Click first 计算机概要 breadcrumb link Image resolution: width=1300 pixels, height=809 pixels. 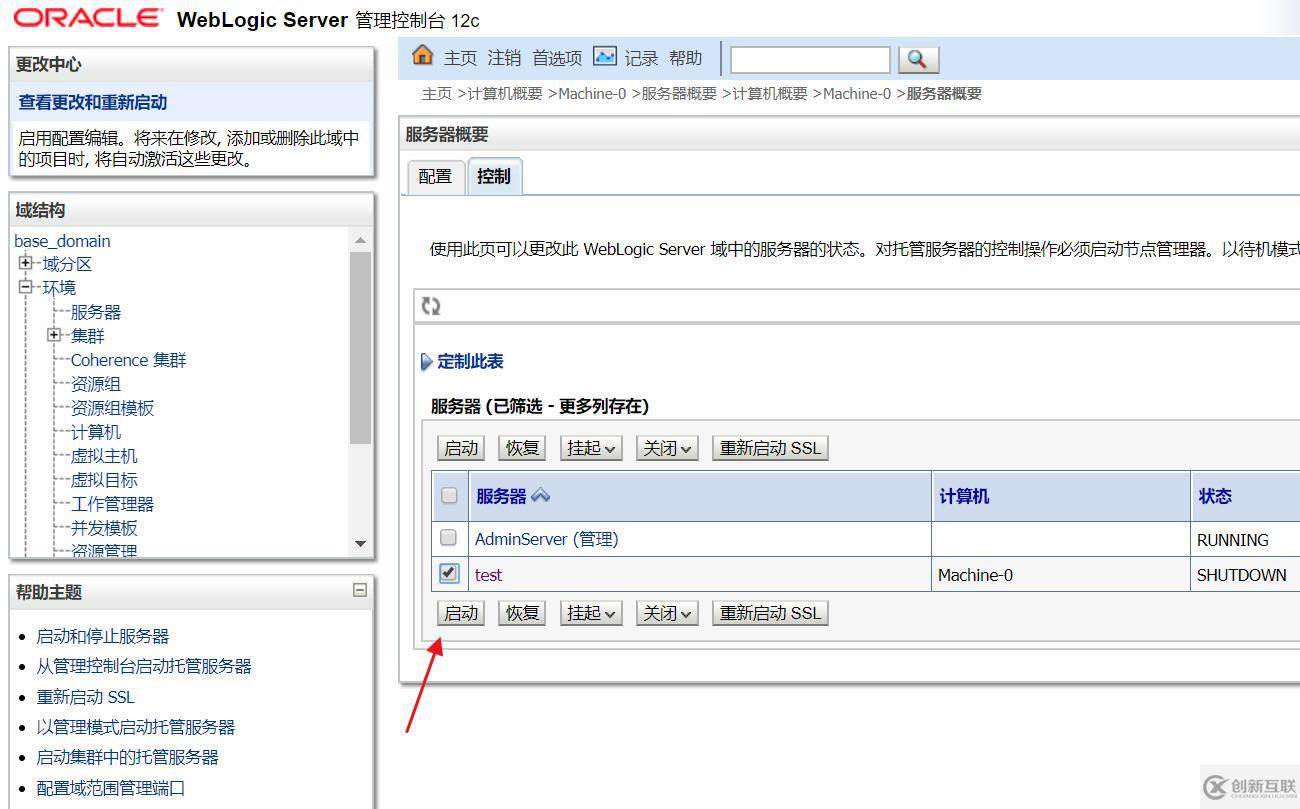click(x=505, y=94)
